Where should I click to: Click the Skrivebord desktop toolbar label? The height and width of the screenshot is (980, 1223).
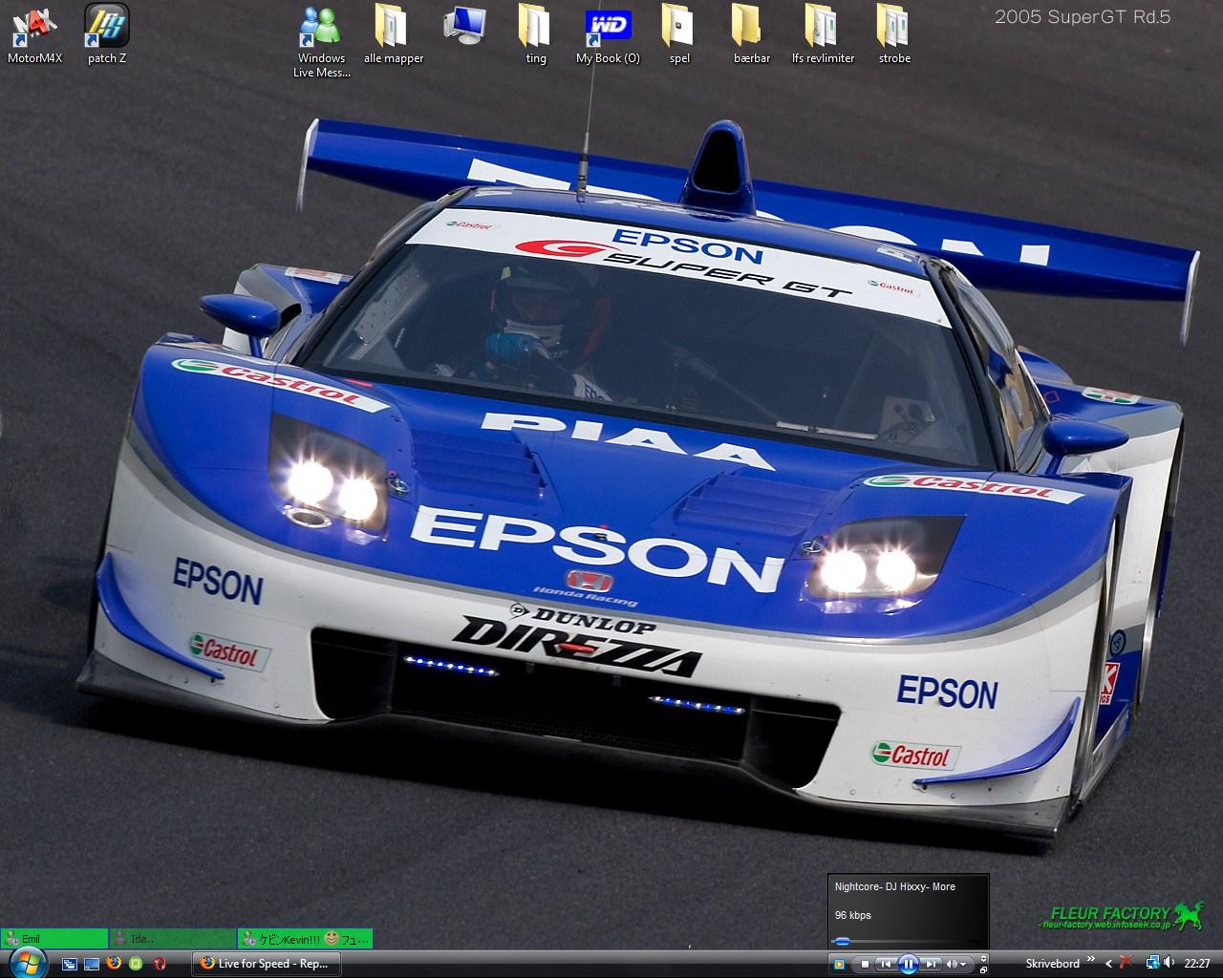click(1053, 964)
